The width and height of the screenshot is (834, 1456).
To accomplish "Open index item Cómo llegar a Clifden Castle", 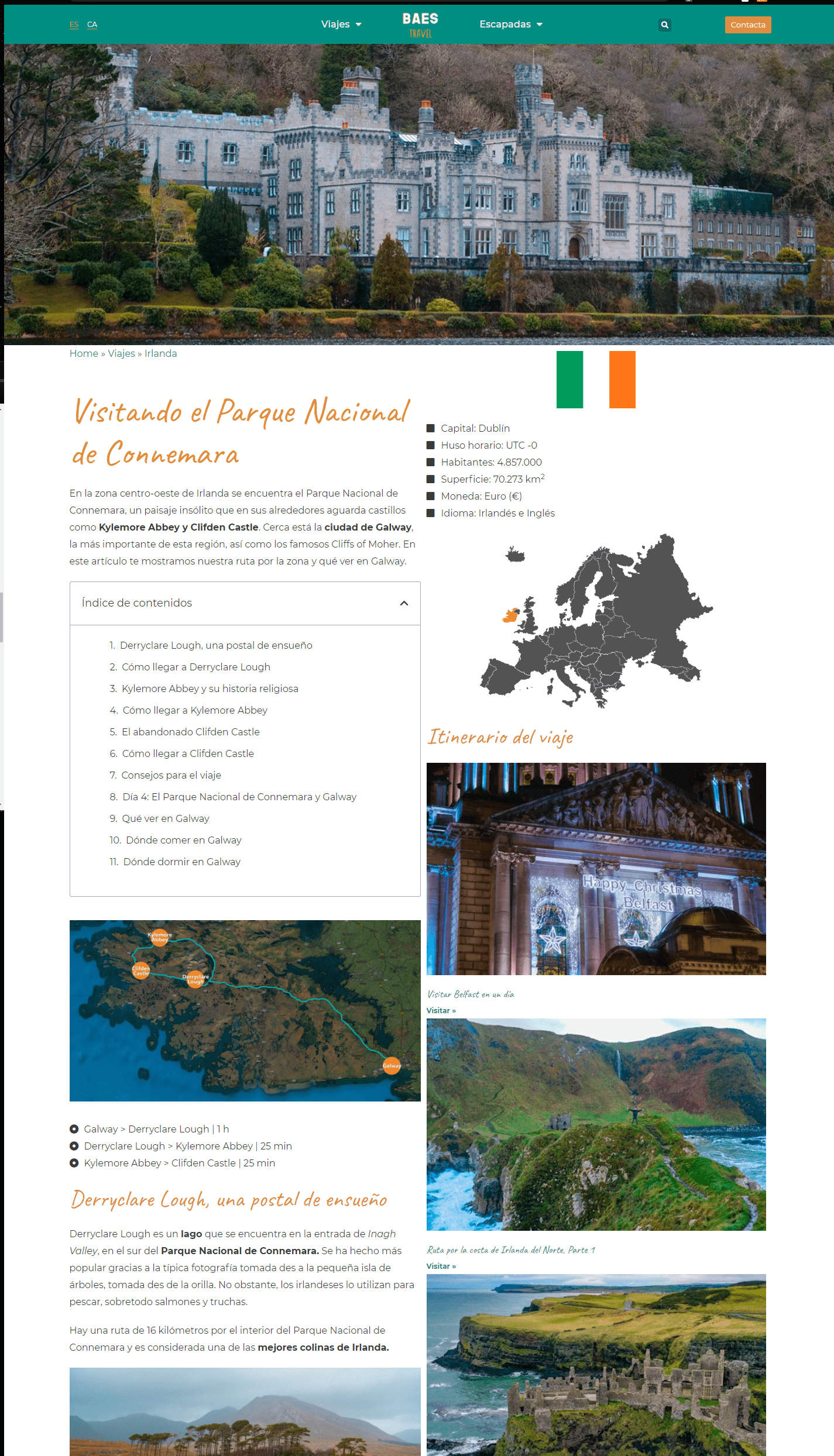I will pyautogui.click(x=188, y=753).
